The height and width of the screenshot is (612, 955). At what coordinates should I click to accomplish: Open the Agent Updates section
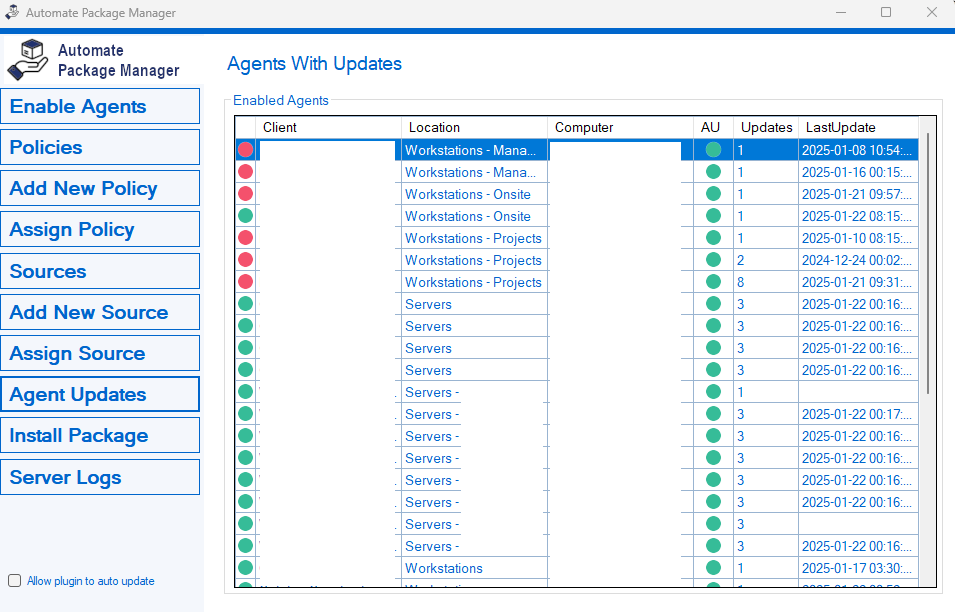(100, 395)
